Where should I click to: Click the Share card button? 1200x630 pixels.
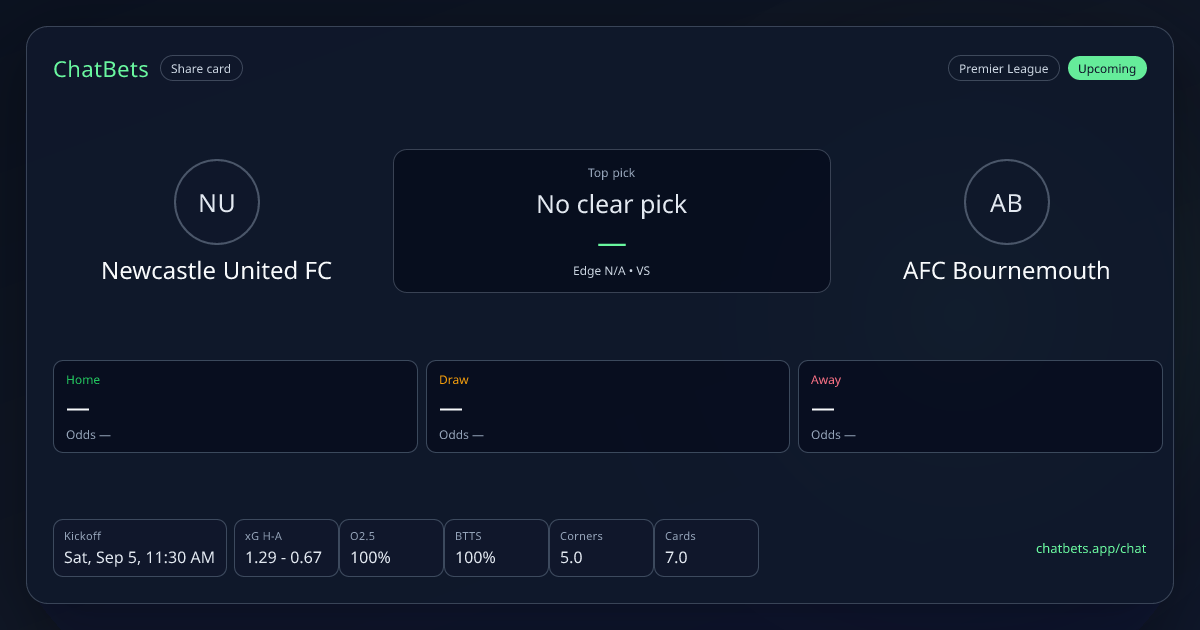tap(201, 69)
